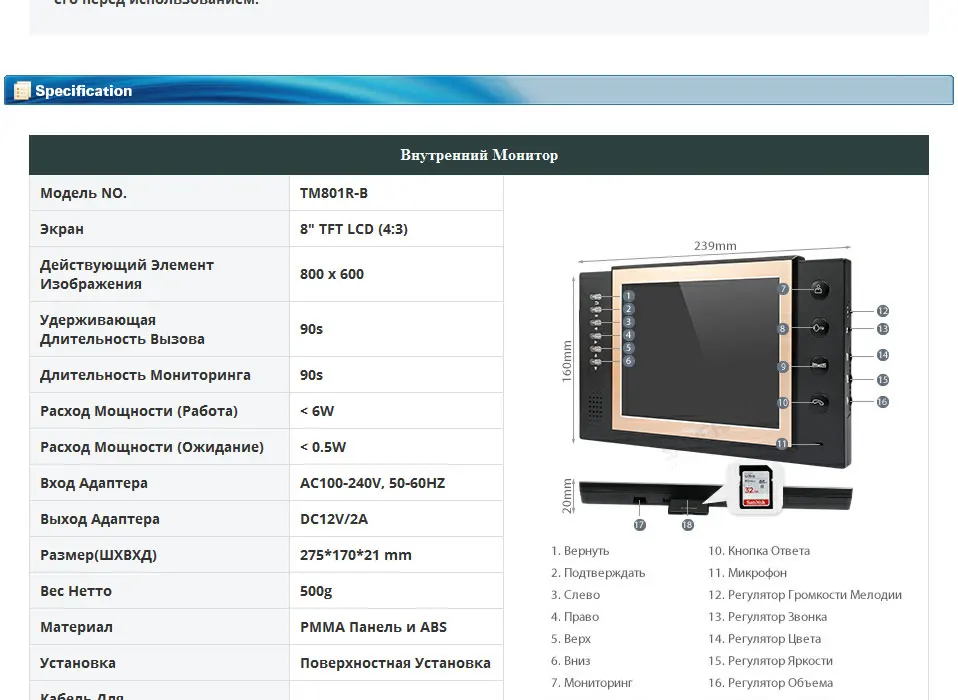Click the Расход Мощности (Ожидание) label
The height and width of the screenshot is (700, 958).
coord(152,447)
